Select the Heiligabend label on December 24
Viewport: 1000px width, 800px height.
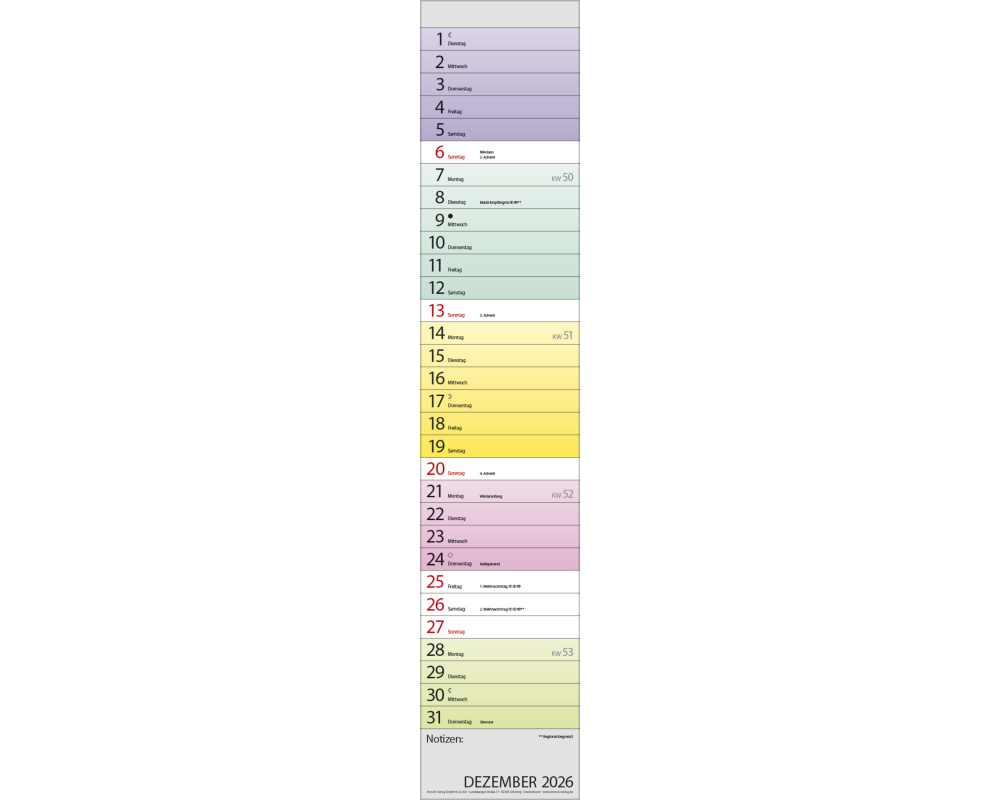click(x=489, y=564)
